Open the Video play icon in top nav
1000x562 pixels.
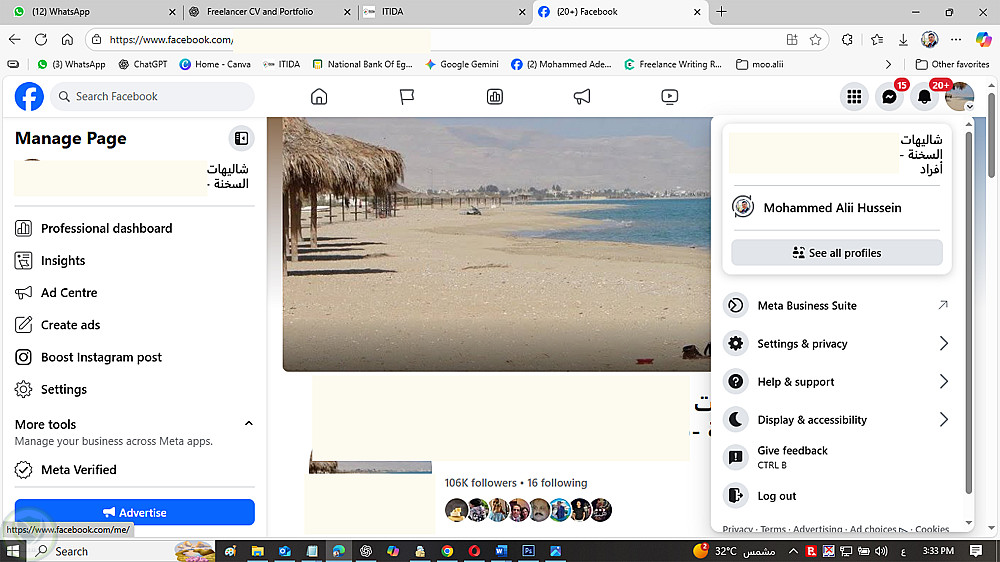670,96
